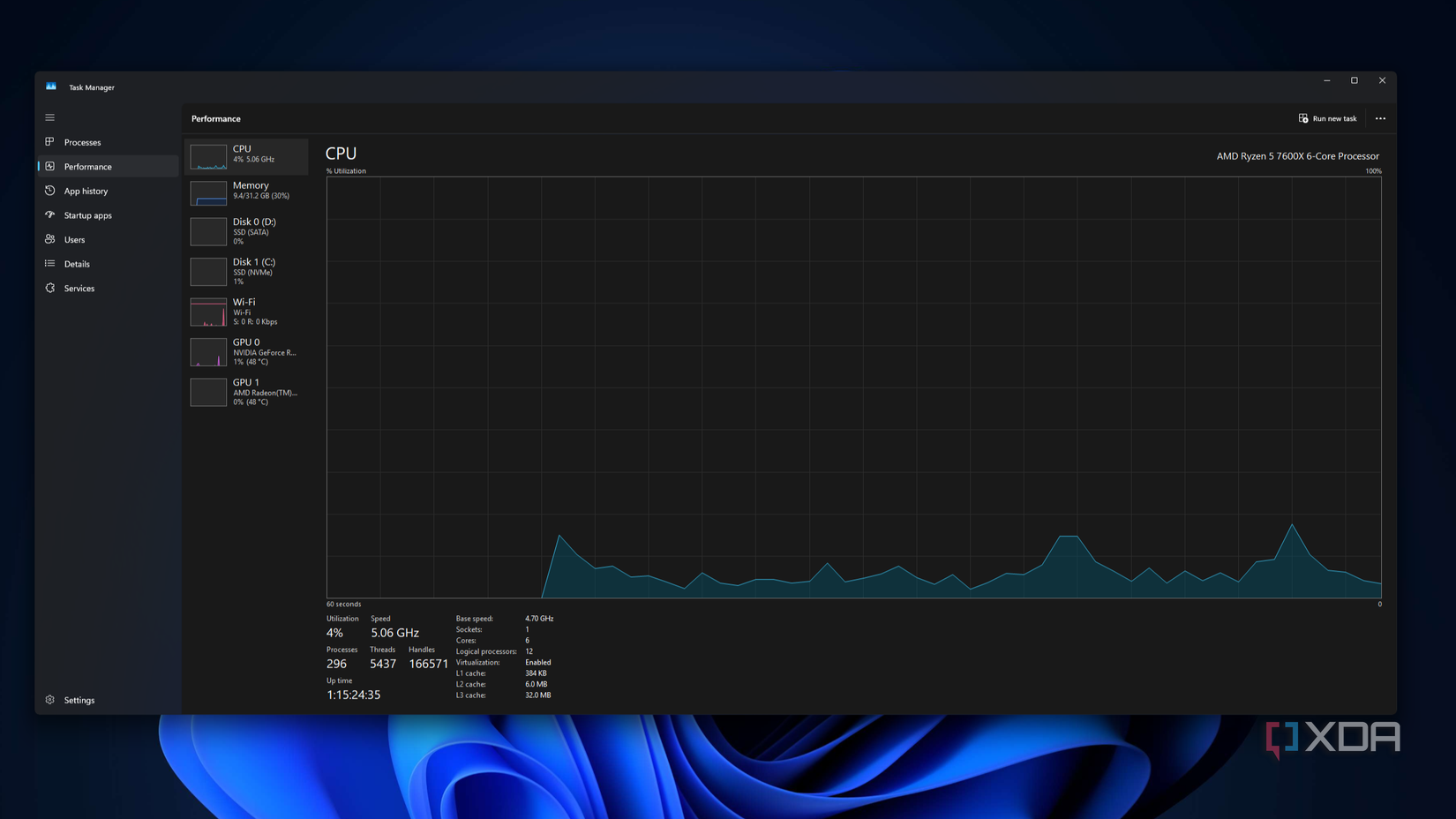Click the 60 seconds graph label
The image size is (1456, 819).
point(343,605)
